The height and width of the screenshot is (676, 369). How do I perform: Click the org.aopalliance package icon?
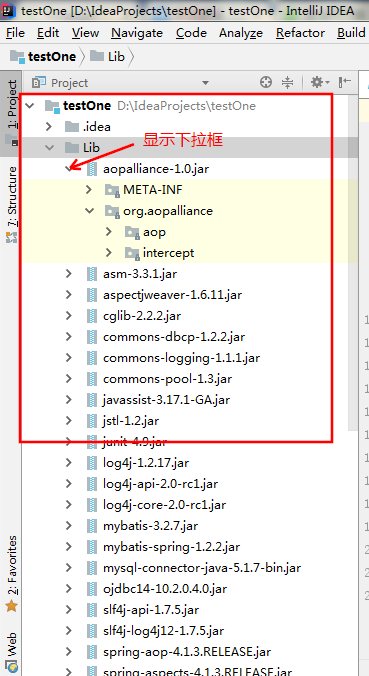click(112, 211)
